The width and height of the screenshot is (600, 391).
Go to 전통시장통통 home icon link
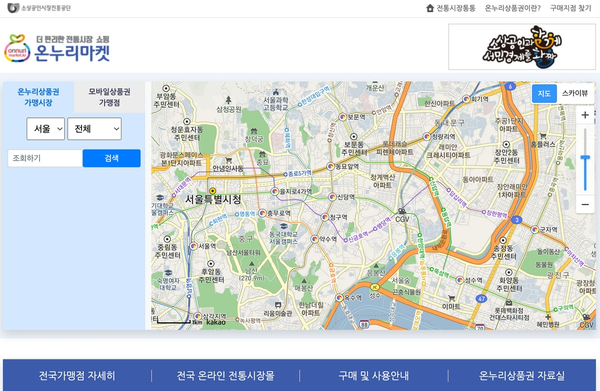tap(451, 8)
